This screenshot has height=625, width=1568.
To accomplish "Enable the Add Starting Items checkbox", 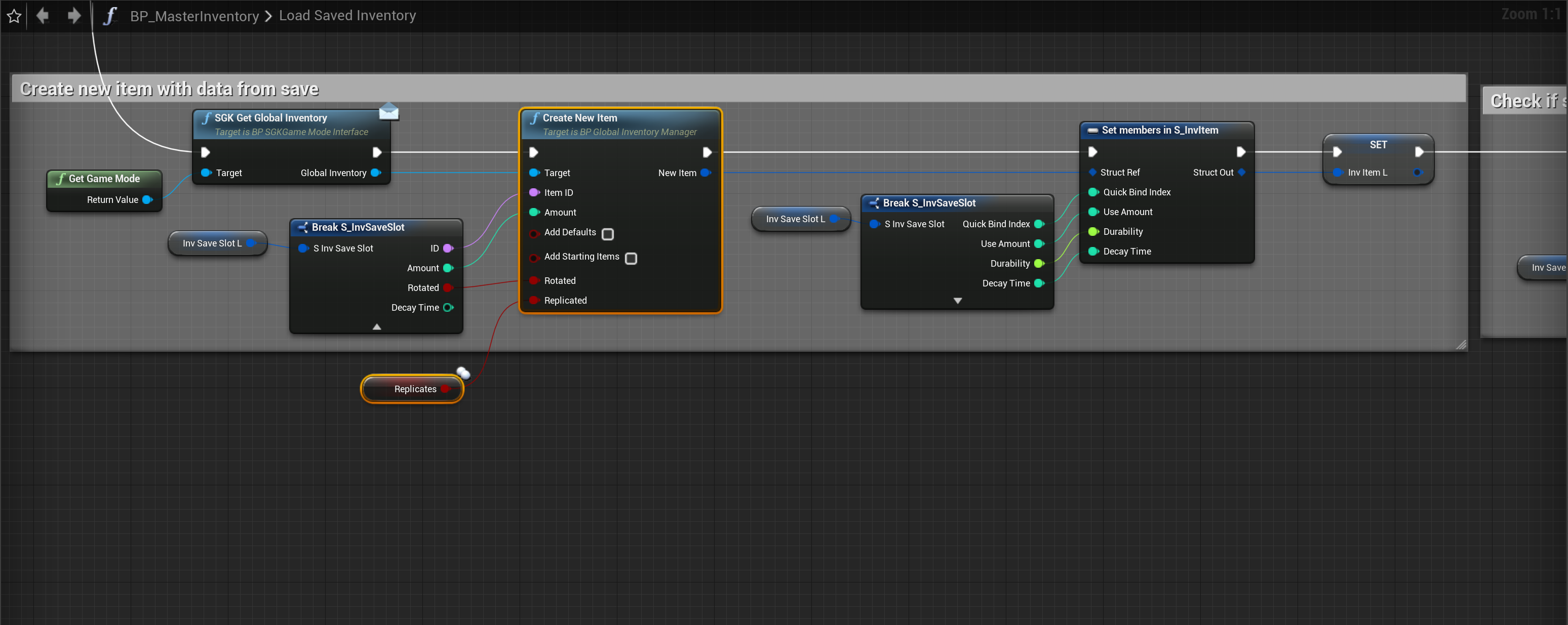I will [631, 259].
